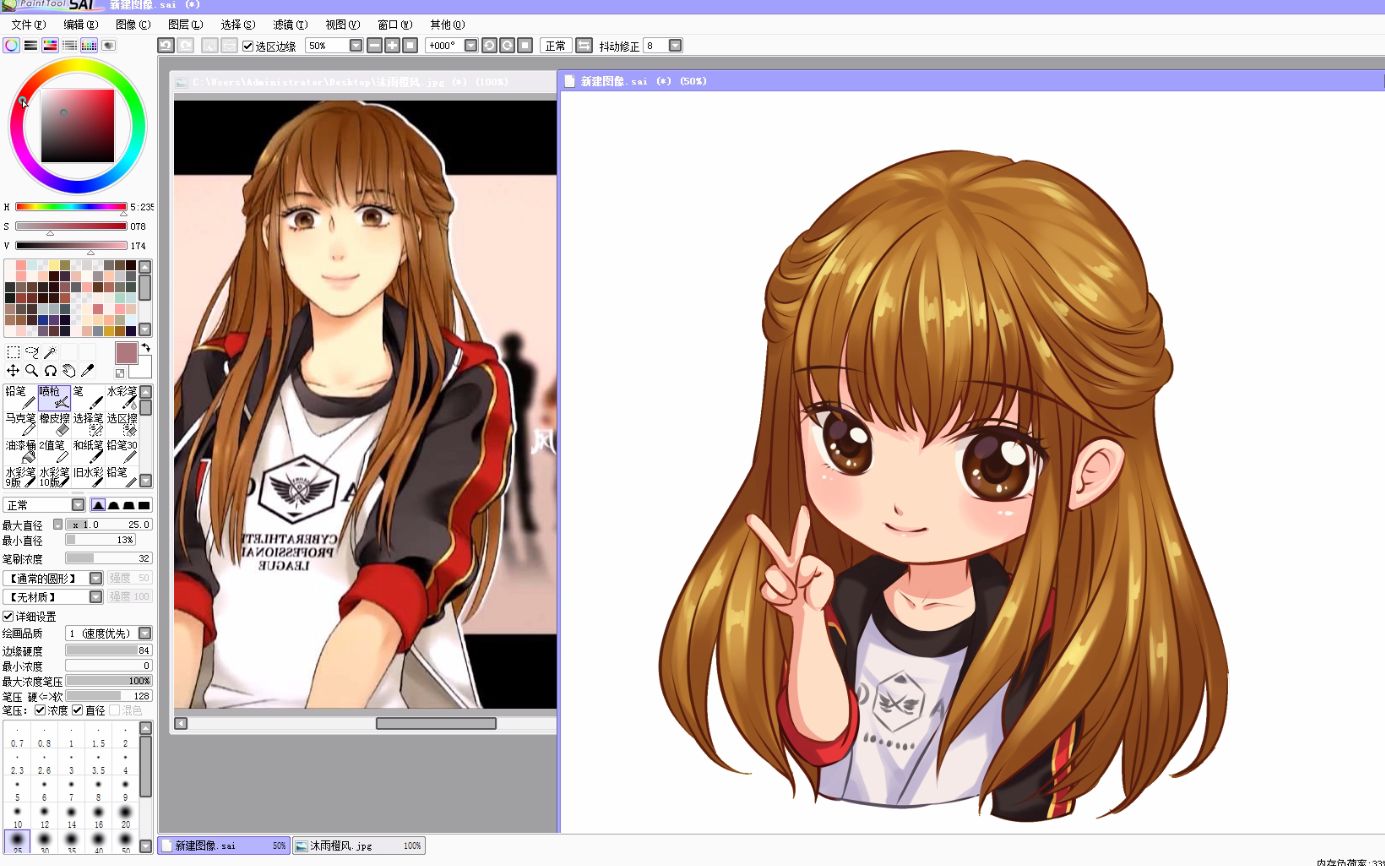Open the 视图 menu
Image resolution: width=1385 pixels, height=866 pixels.
(342, 24)
